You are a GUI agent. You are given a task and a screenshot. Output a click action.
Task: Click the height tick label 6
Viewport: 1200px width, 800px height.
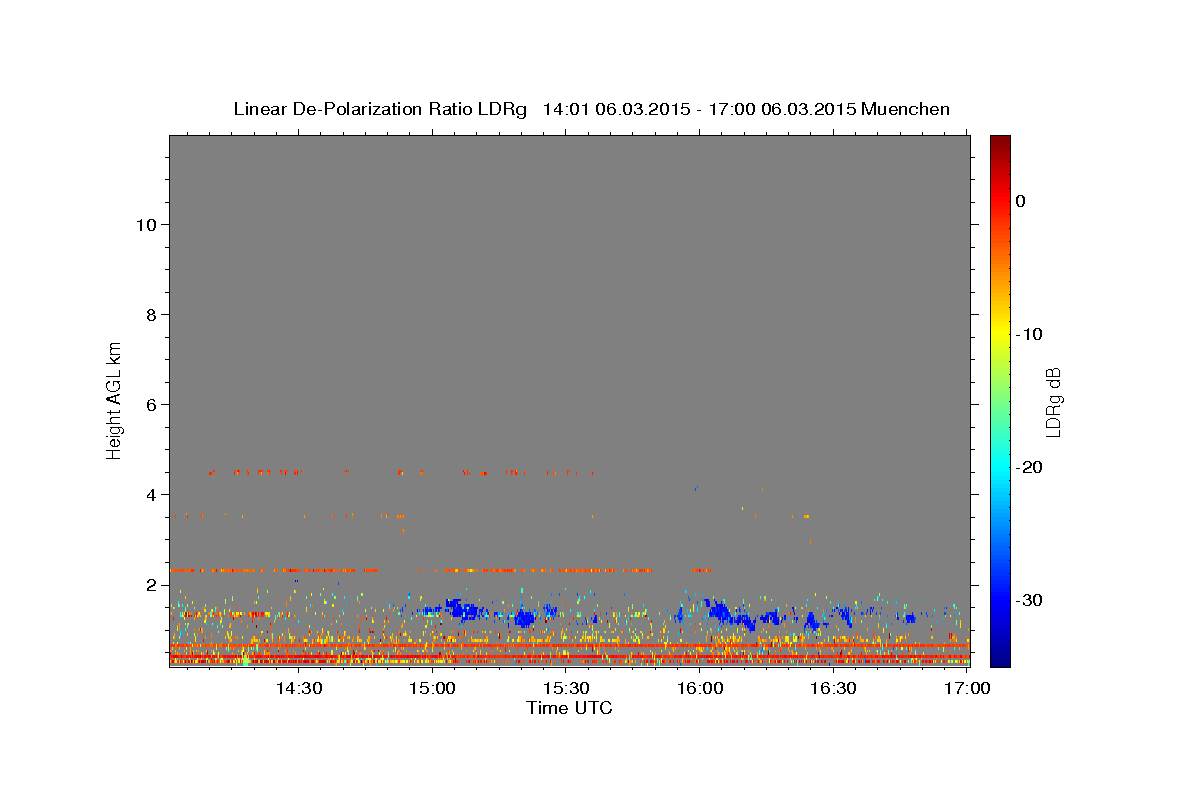click(x=152, y=404)
